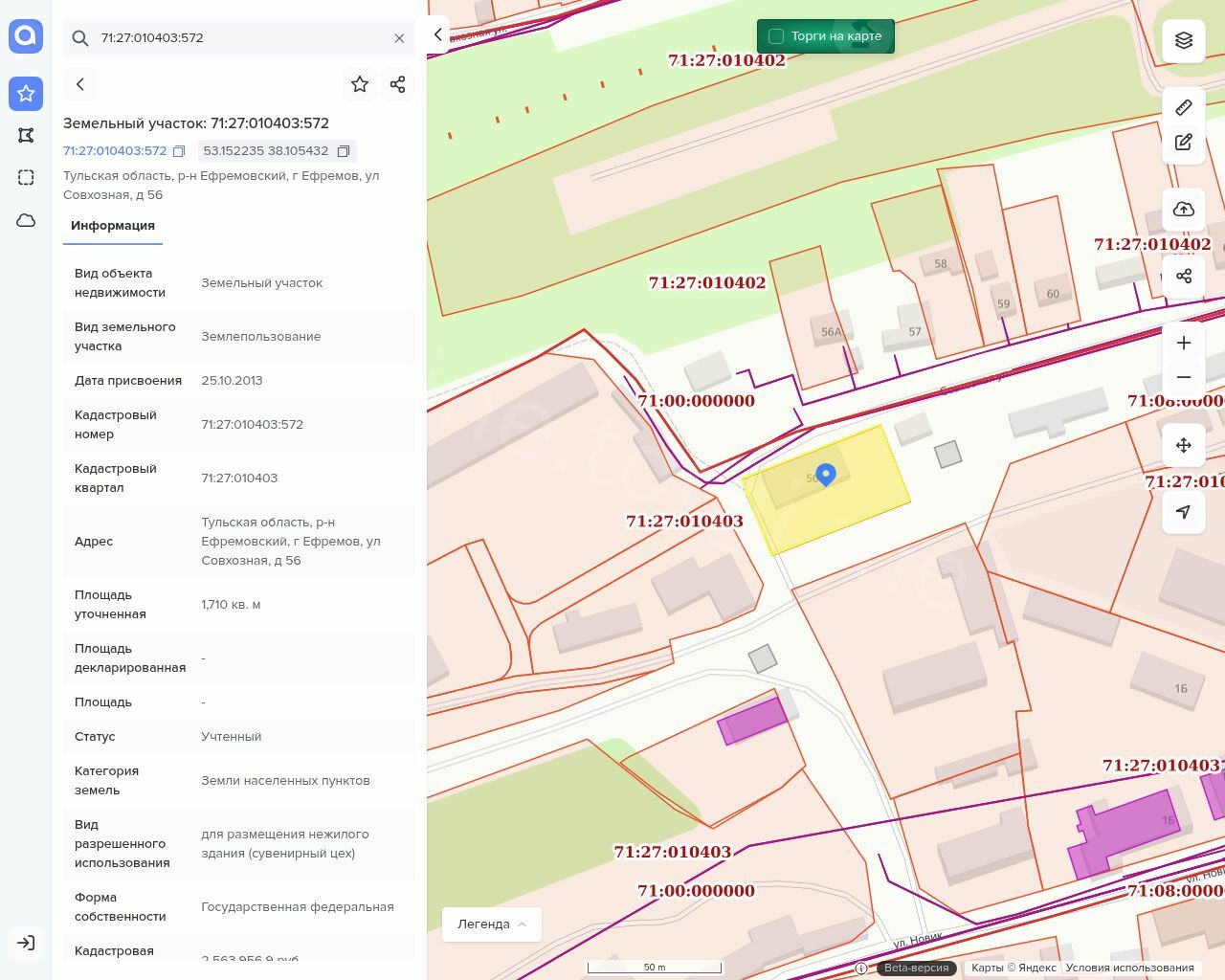
Task: Zoom out on the map
Action: tap(1184, 377)
